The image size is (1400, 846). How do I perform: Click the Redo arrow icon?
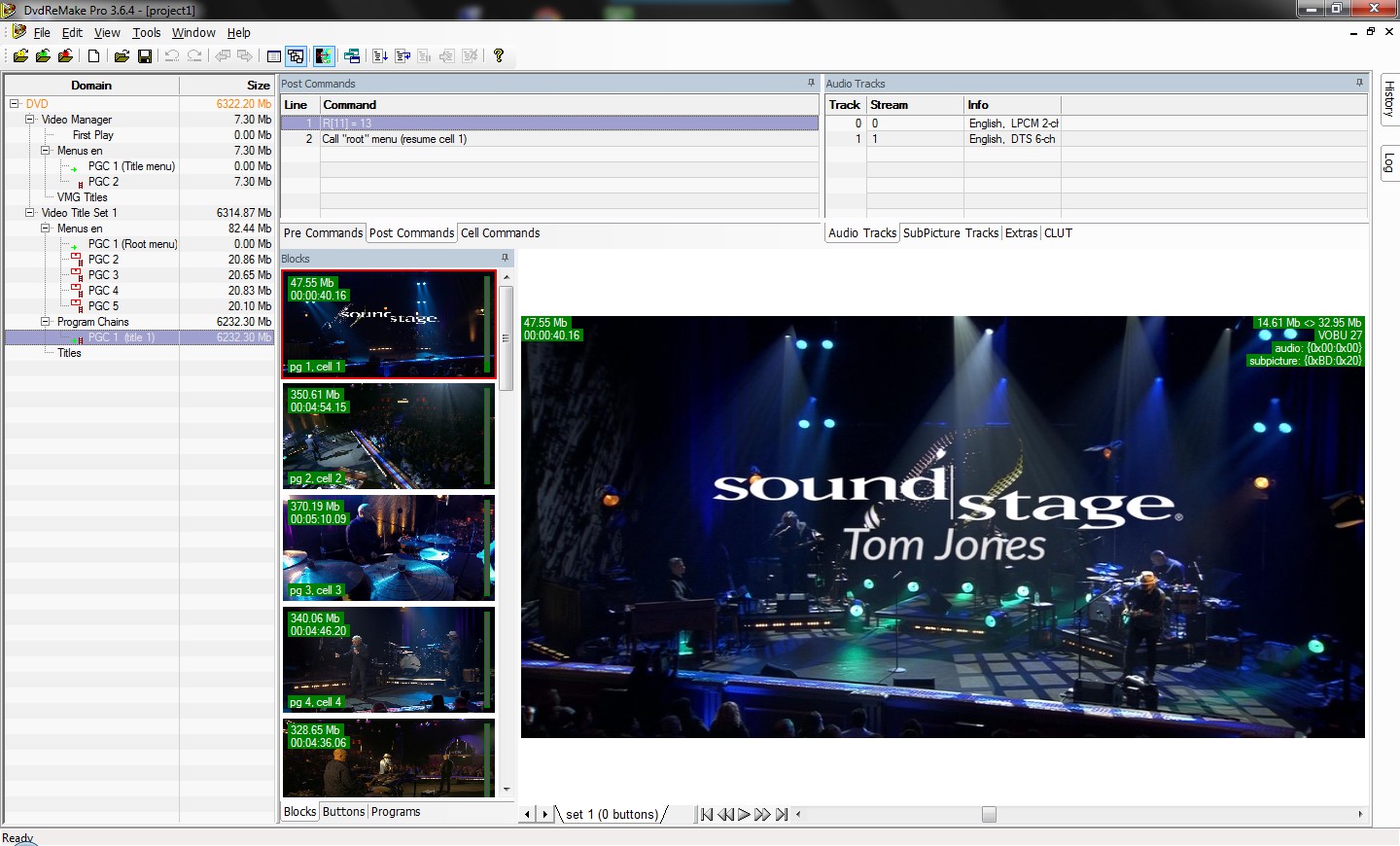point(194,56)
